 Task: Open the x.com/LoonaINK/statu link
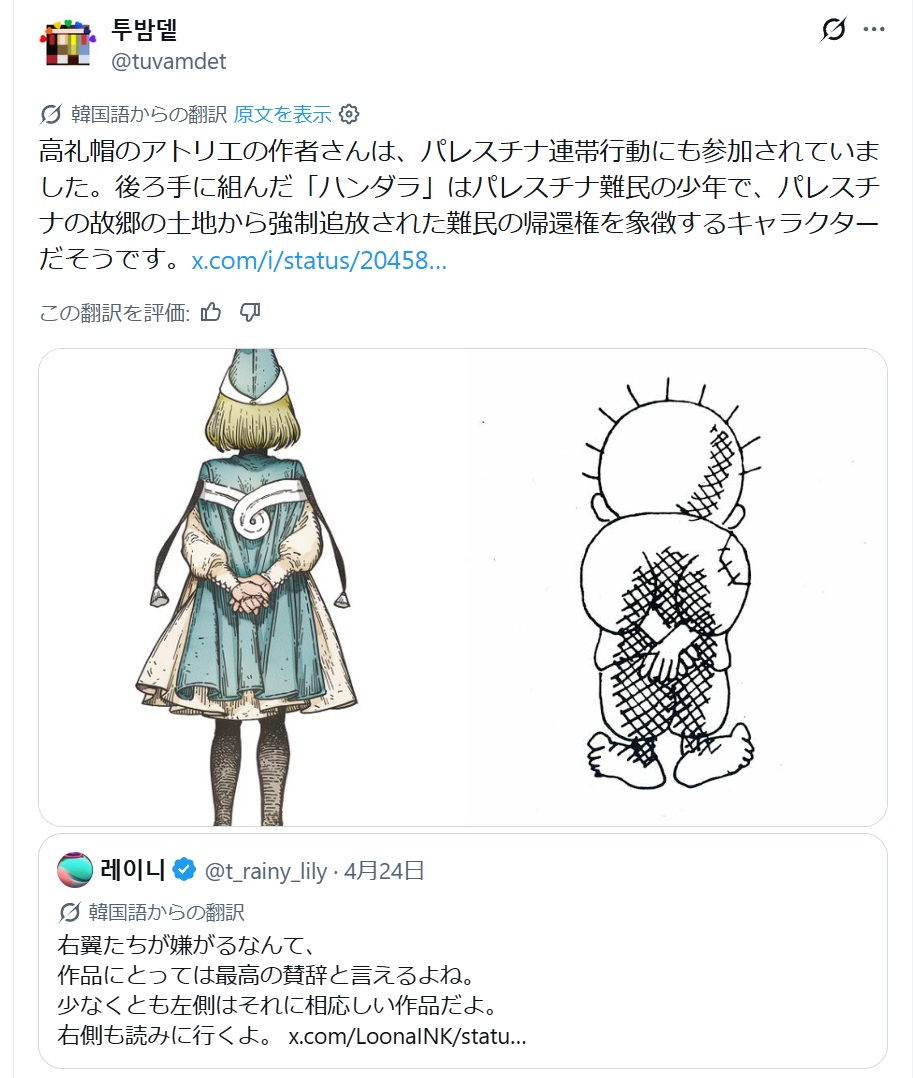[x=407, y=1035]
